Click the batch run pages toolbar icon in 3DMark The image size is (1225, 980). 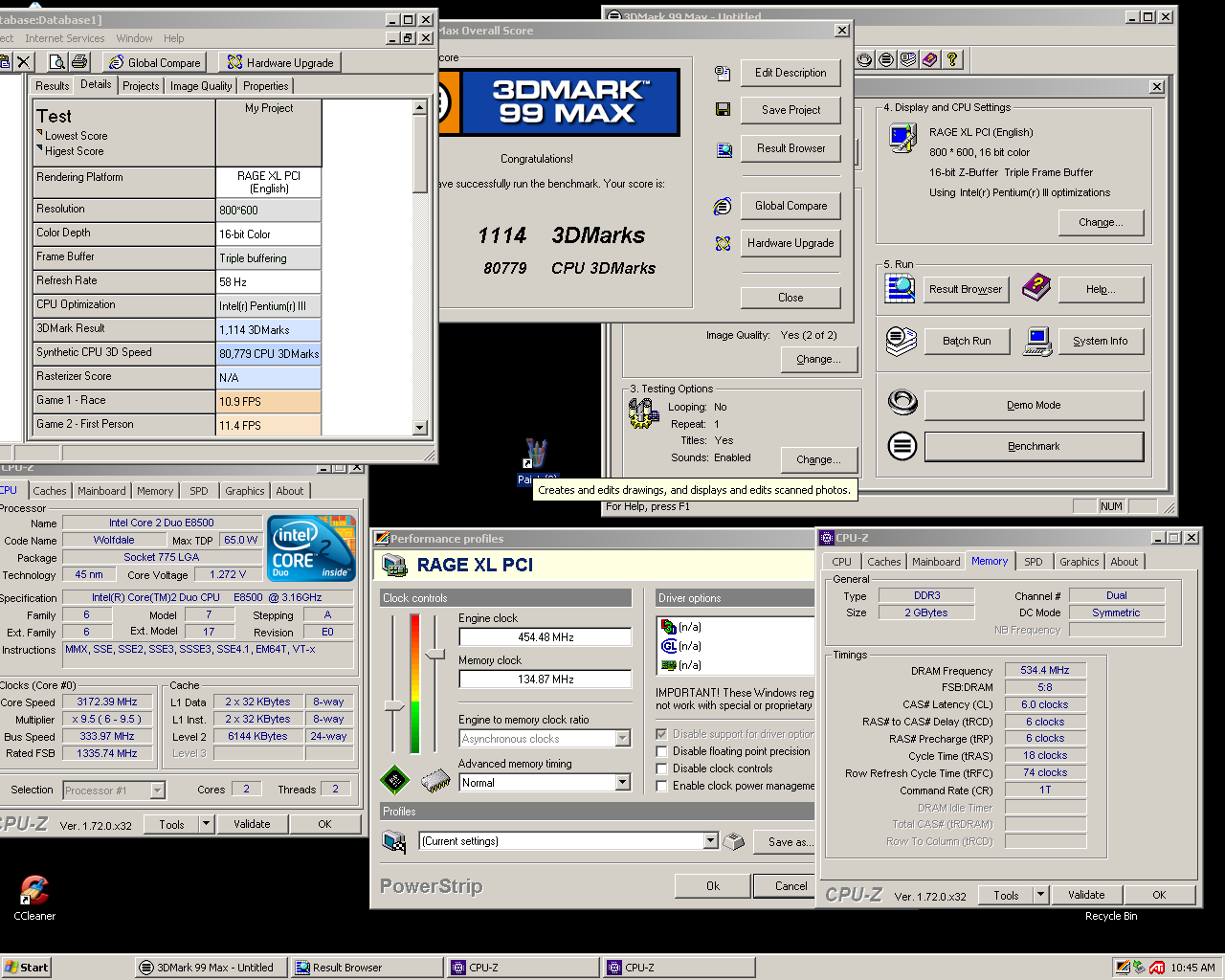coord(908,59)
